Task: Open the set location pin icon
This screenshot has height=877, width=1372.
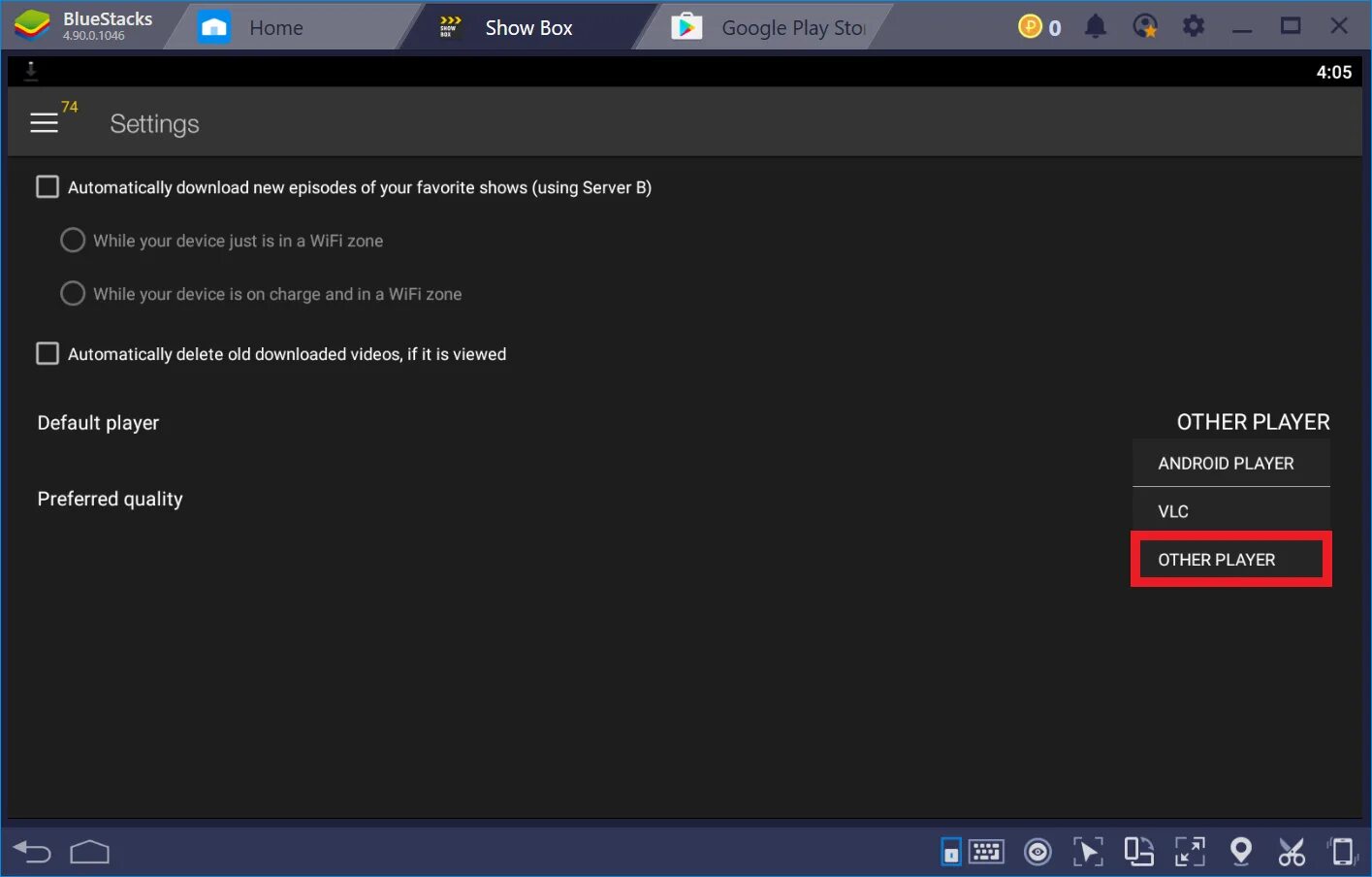Action: [1240, 852]
